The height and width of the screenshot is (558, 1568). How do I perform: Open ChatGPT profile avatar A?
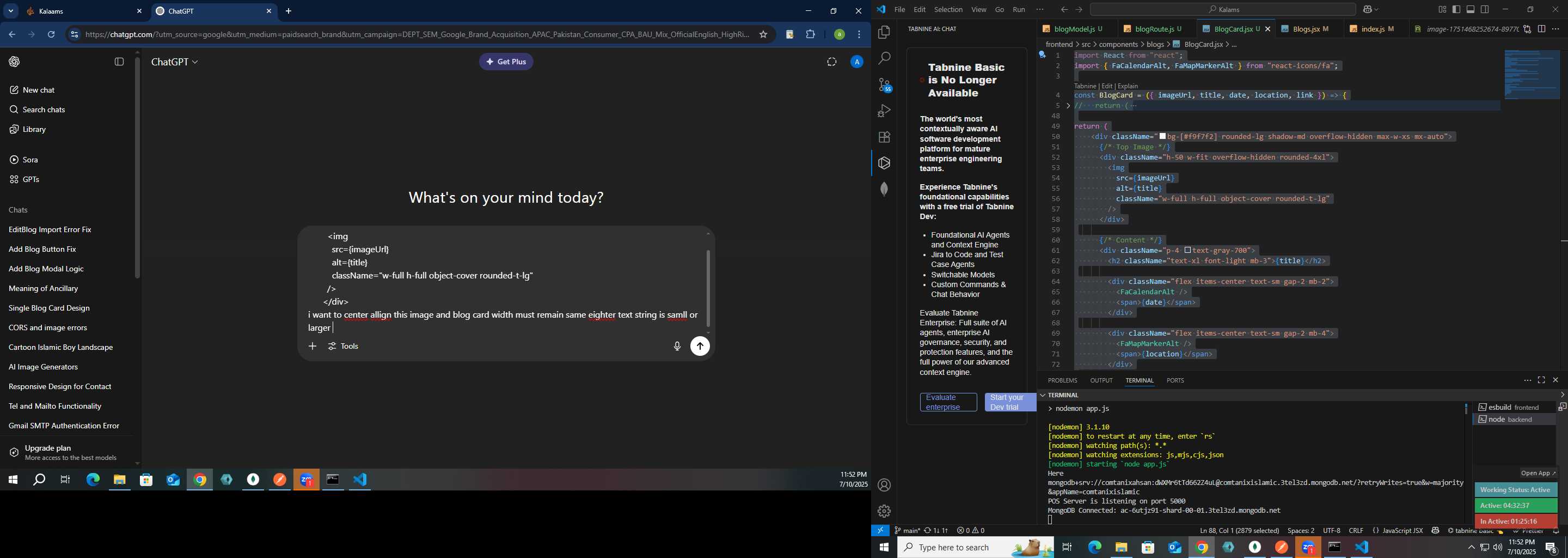pyautogui.click(x=856, y=62)
